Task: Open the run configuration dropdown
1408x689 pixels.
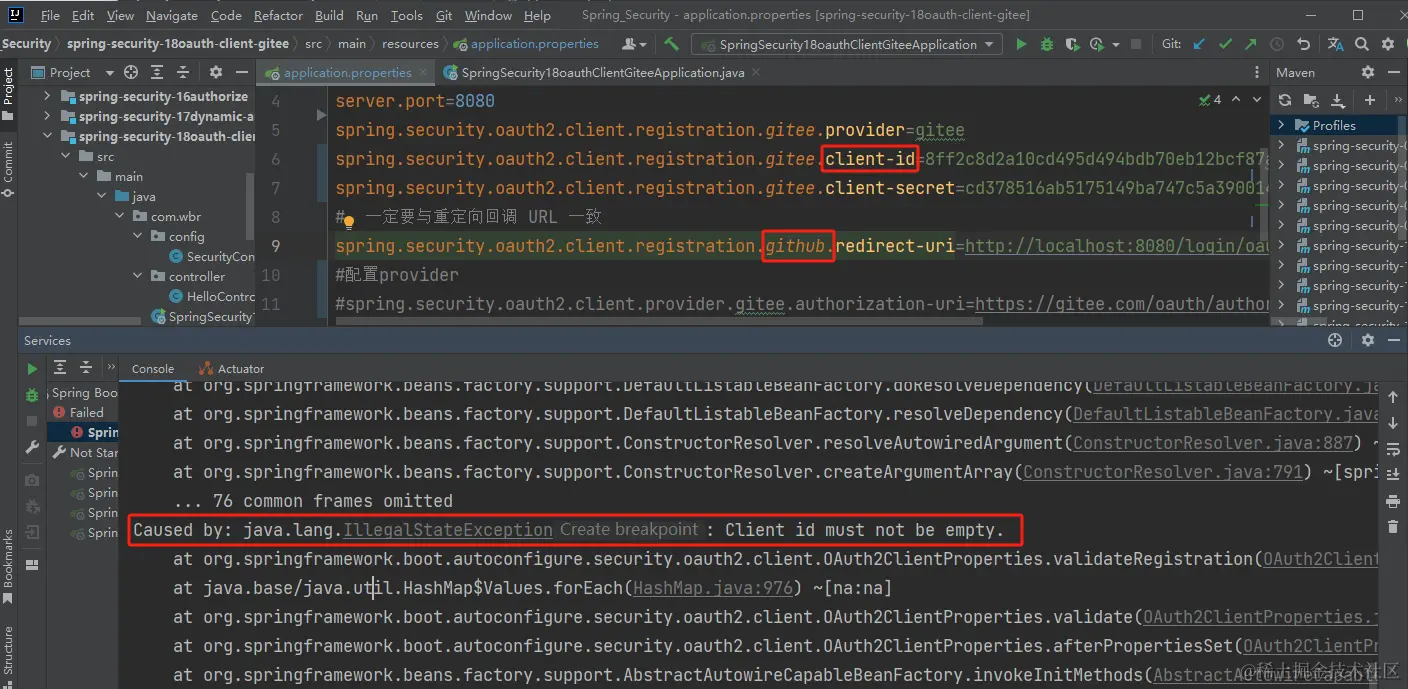Action: click(x=847, y=44)
